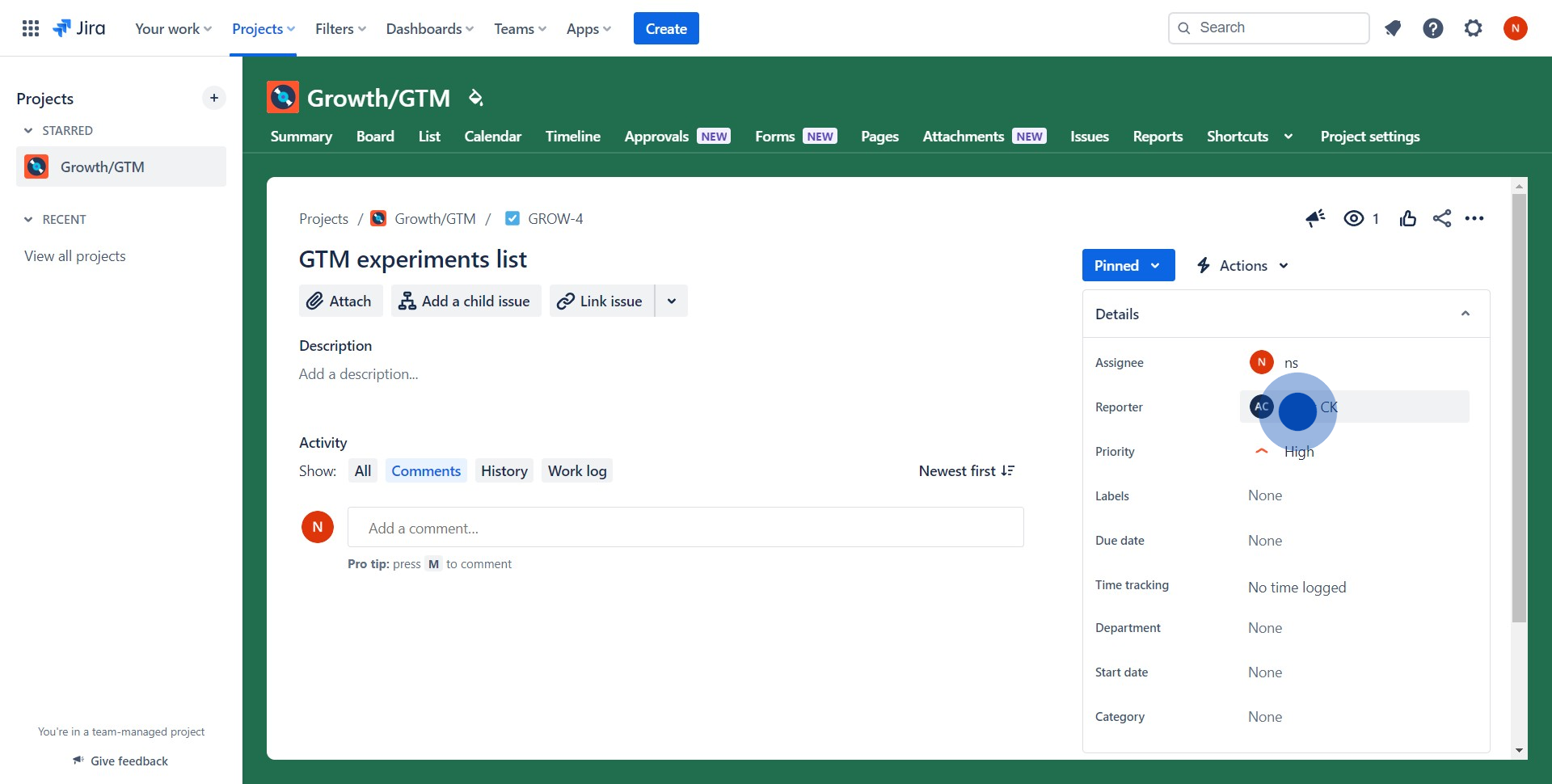
Task: Click the give feedback megaphone icon on issue
Action: pyautogui.click(x=1315, y=218)
